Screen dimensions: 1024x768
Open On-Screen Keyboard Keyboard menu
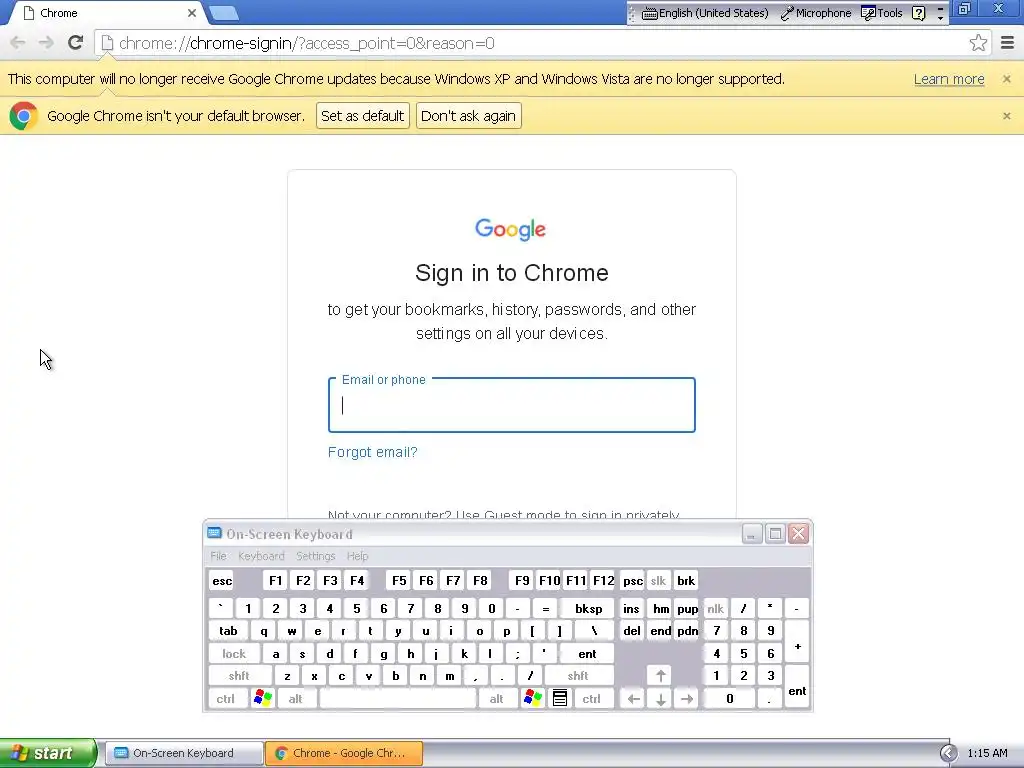[261, 556]
